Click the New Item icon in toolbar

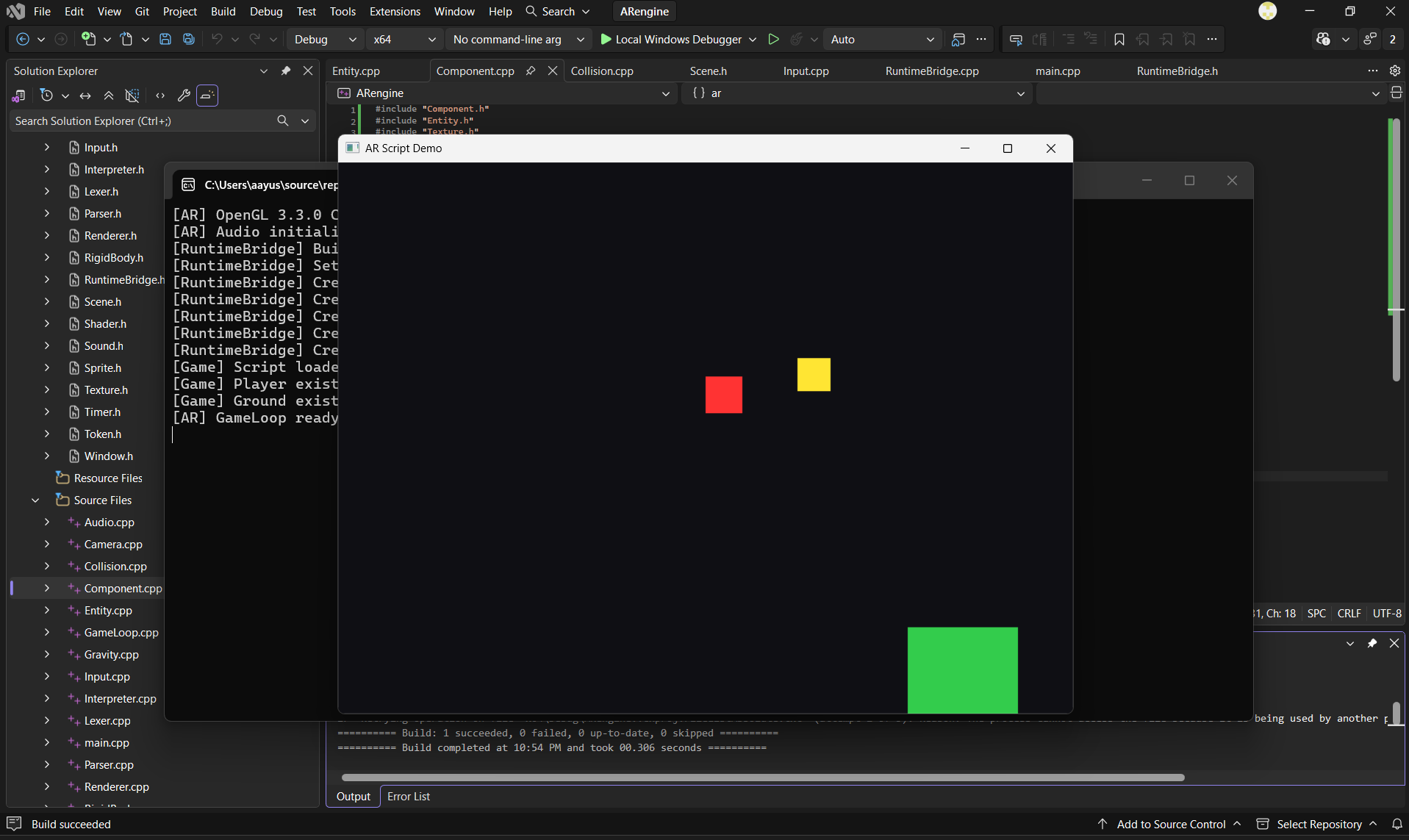[89, 39]
